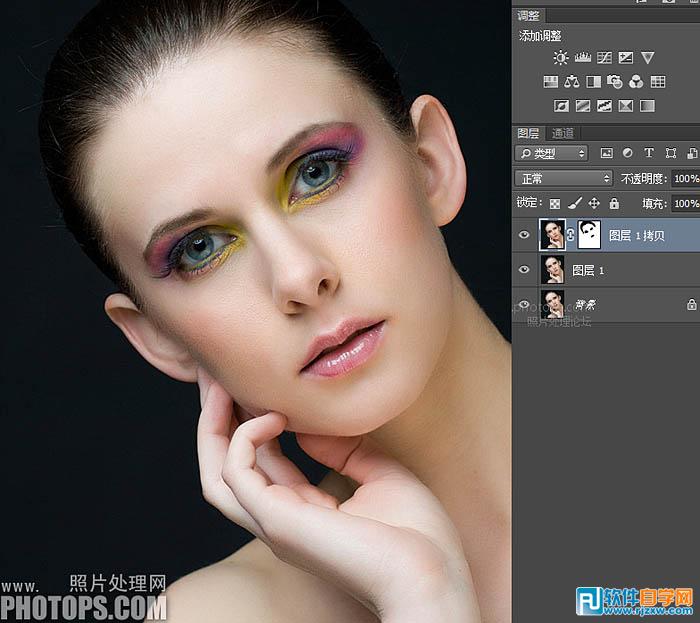Select the 背景 layer thumbnail
Screen dimensions: 700x623
pos(553,304)
